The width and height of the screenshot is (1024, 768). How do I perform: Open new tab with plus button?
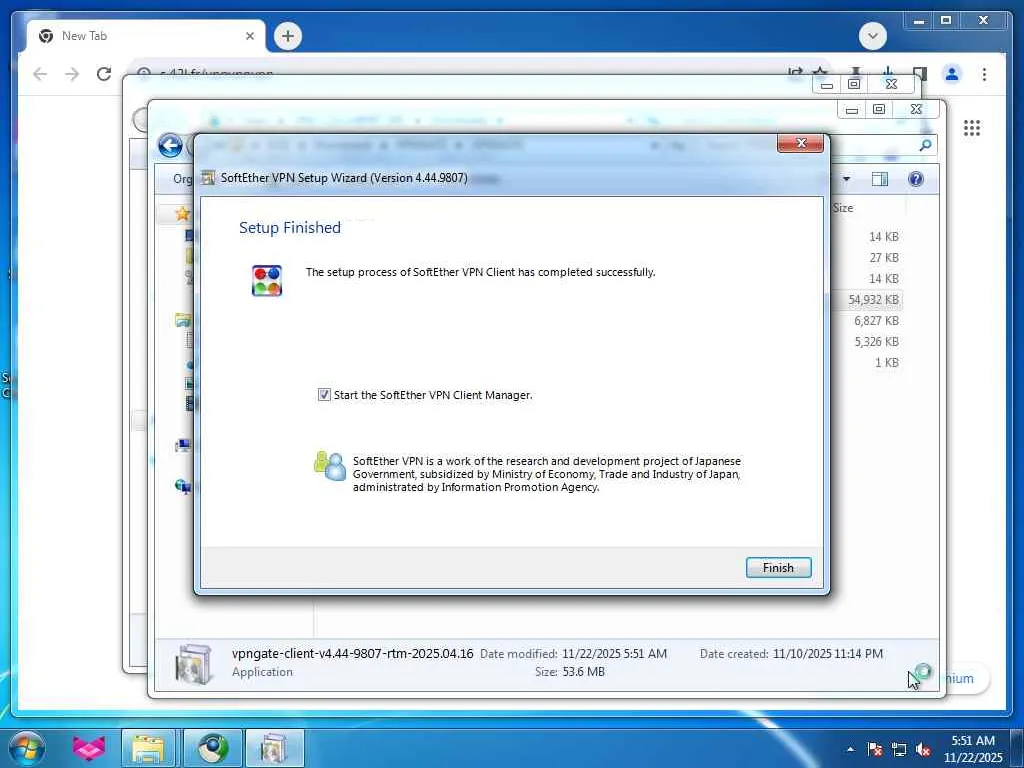click(288, 36)
